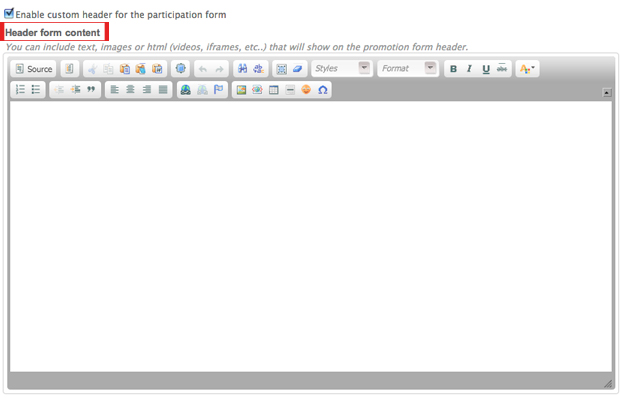Toggle the Source view button
The width and height of the screenshot is (620, 405).
(33, 69)
